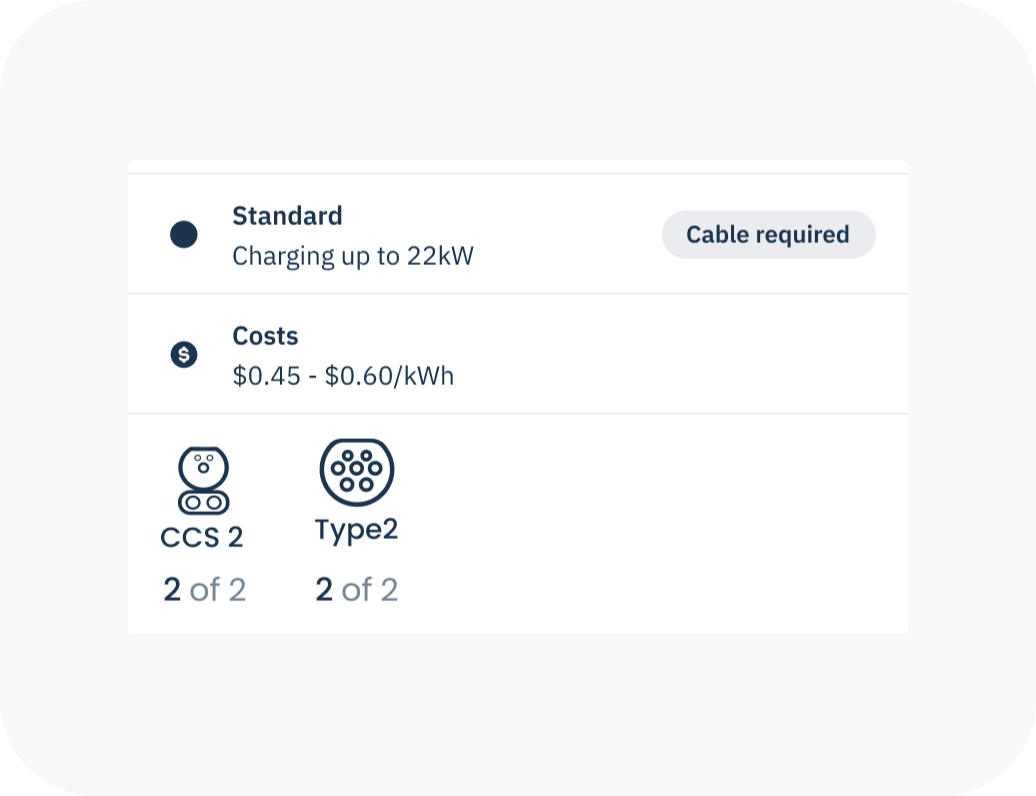1036x796 pixels.
Task: Click the CCS 2 connector icon
Action: click(204, 480)
